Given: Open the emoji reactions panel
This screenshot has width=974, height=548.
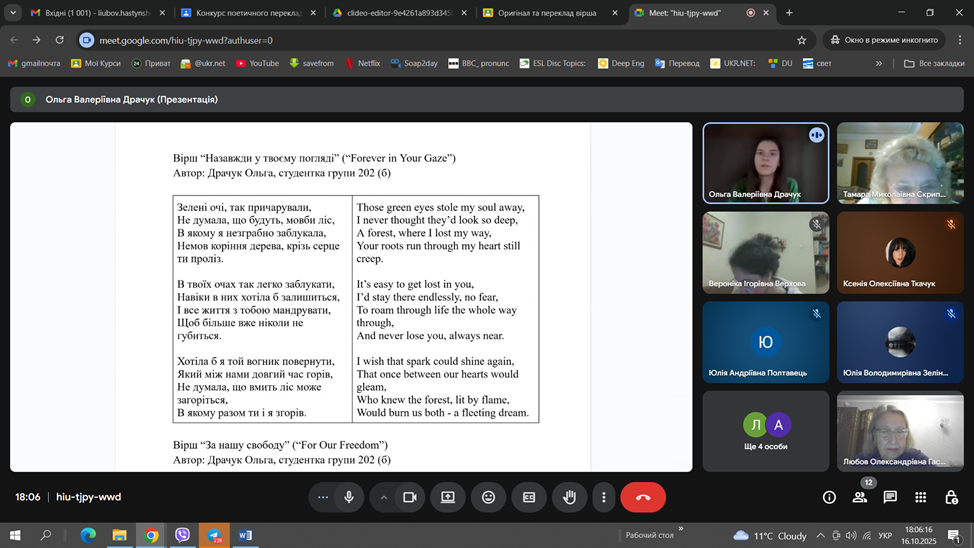Looking at the screenshot, I should (x=488, y=497).
